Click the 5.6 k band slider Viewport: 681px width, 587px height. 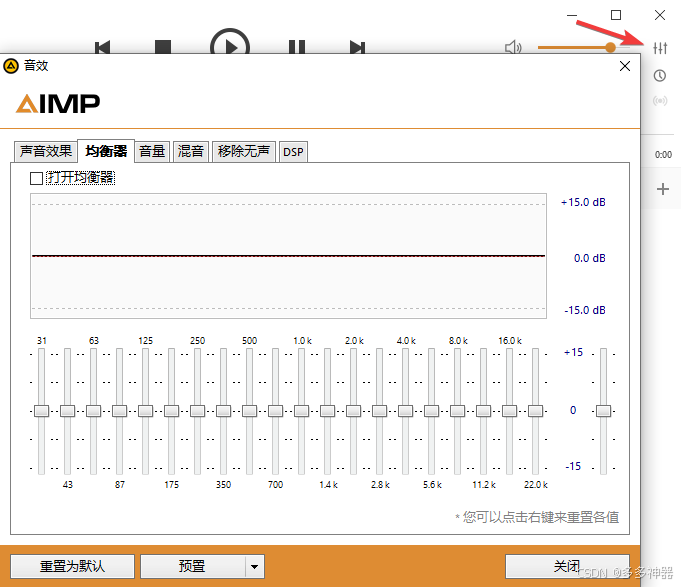(431, 411)
